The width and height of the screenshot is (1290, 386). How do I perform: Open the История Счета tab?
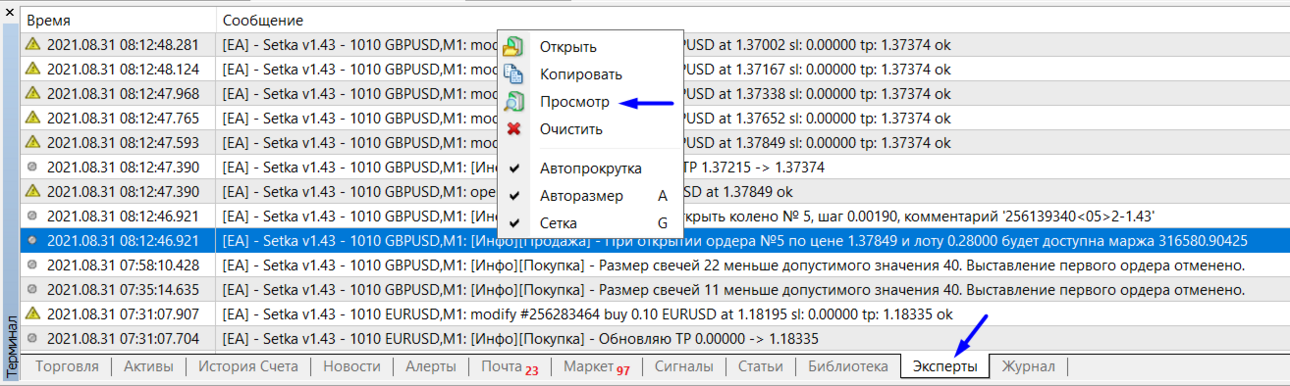click(247, 366)
